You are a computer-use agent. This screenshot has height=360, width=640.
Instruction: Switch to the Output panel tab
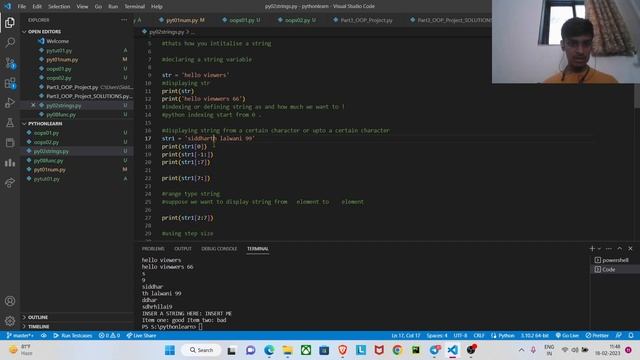183,249
